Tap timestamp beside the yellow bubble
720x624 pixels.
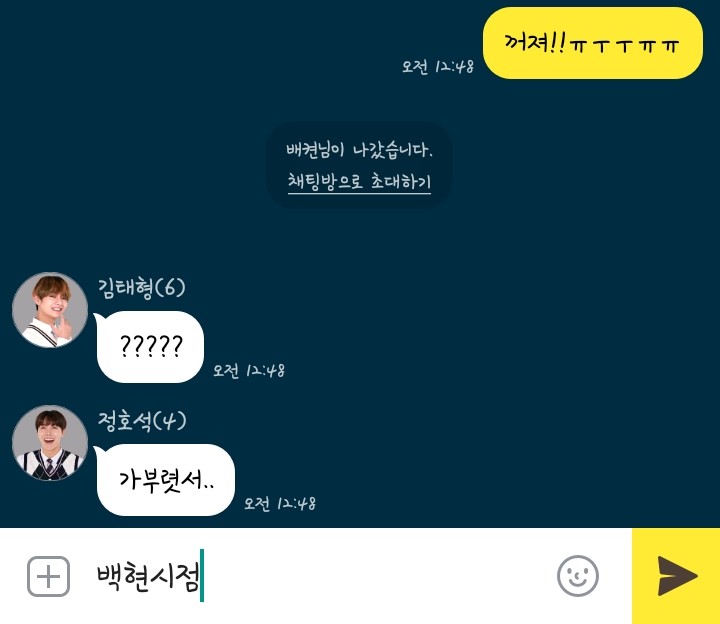[438, 67]
